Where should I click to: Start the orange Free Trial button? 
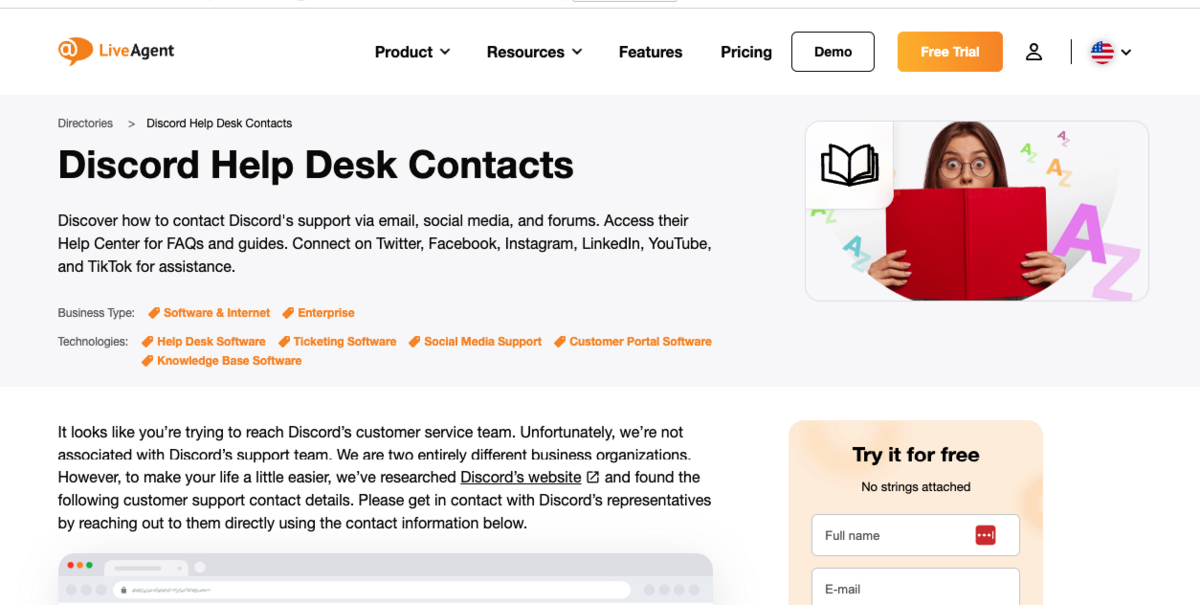tap(949, 52)
